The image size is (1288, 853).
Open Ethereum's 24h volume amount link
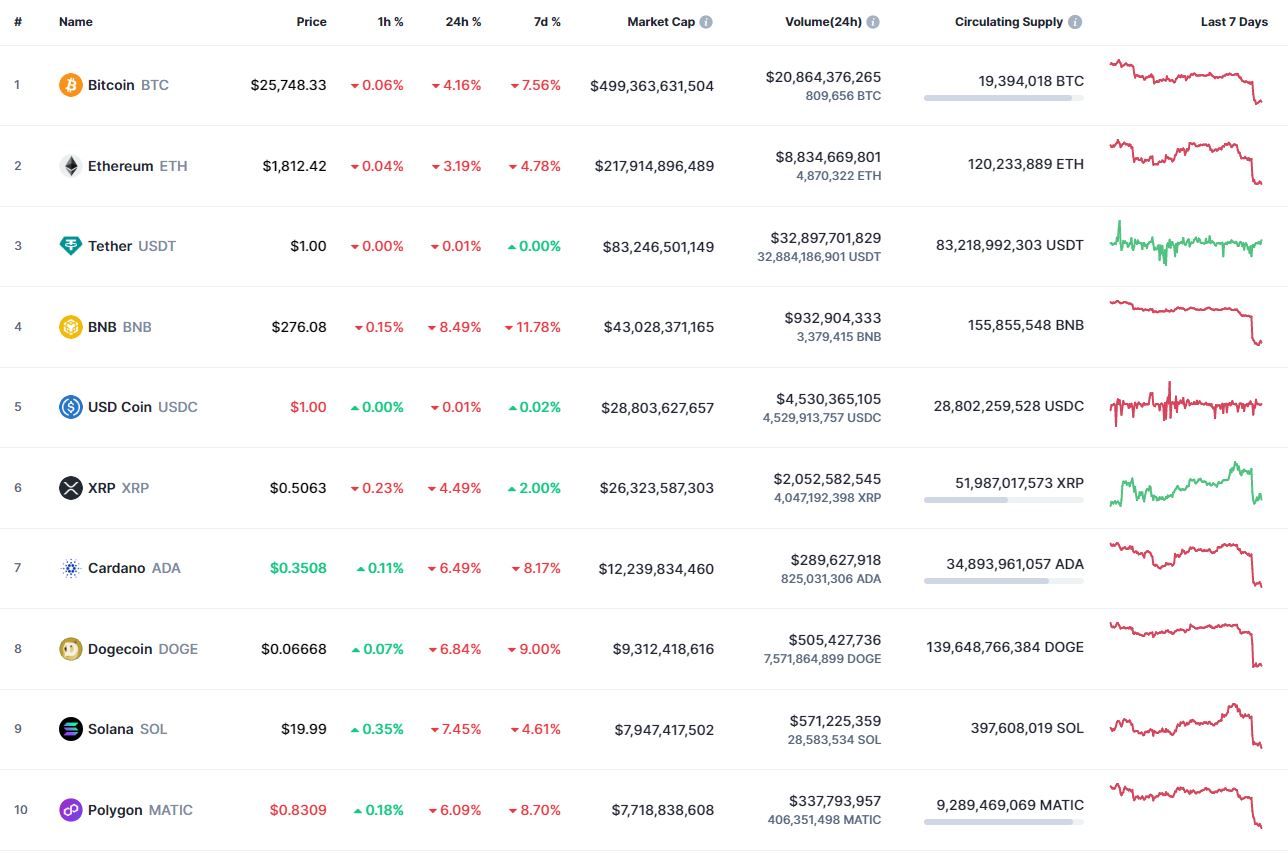pos(828,157)
